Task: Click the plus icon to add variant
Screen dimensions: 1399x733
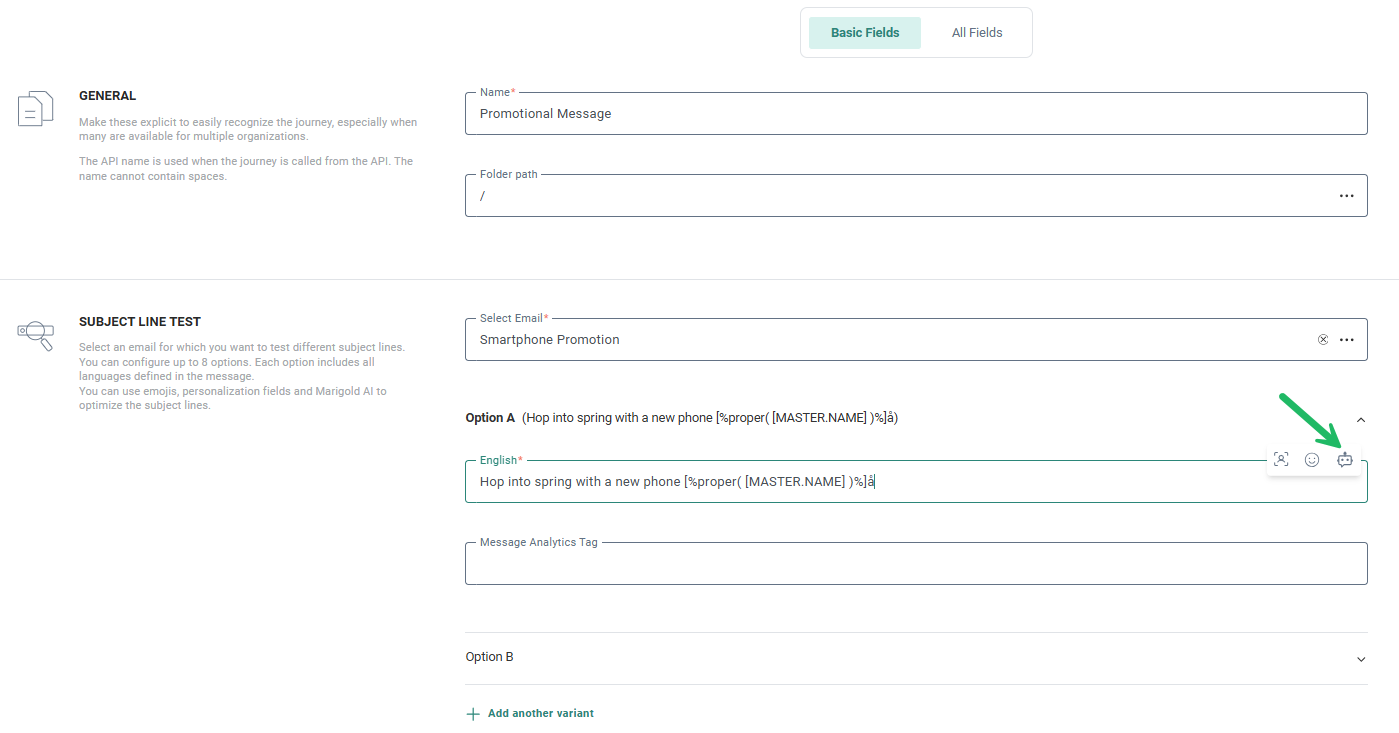Action: [x=473, y=714]
